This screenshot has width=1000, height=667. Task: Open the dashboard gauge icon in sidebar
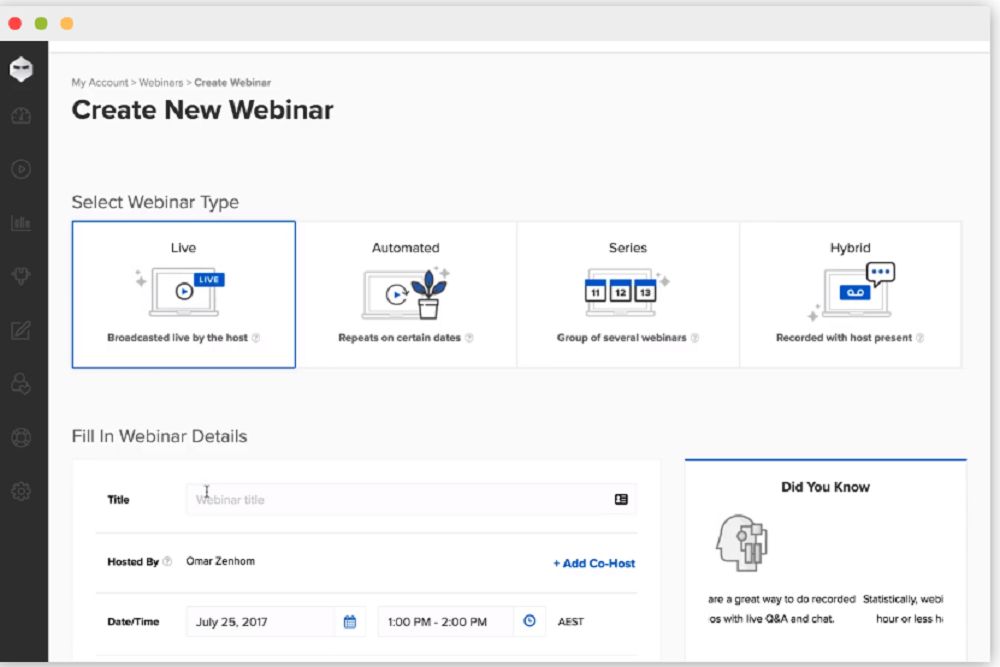(22, 116)
